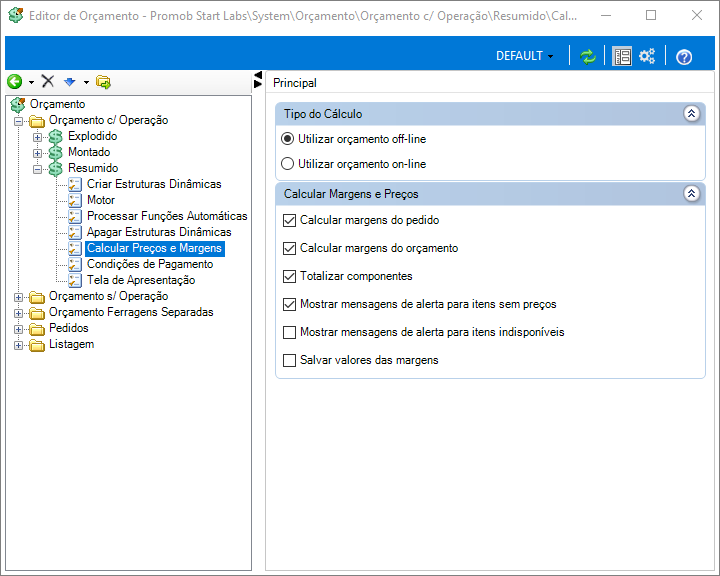Click the green back arrow icon
This screenshot has height=576, width=720.
[15, 82]
